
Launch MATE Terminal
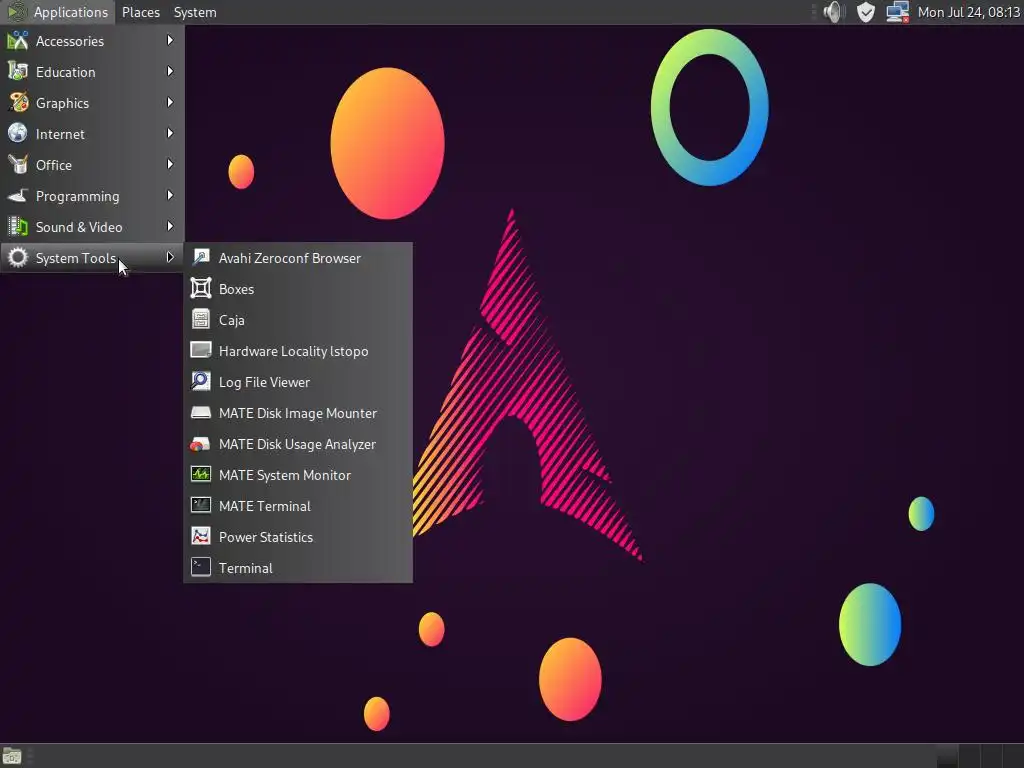(x=298, y=506)
